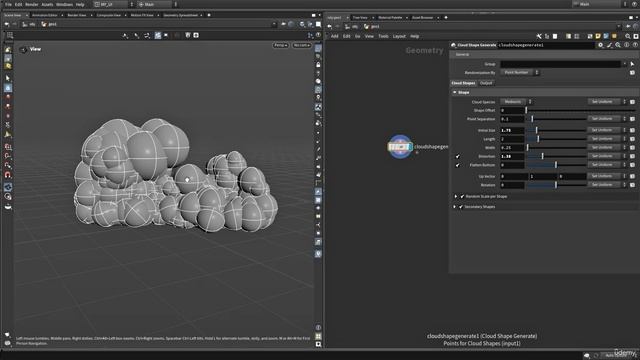This screenshot has width=640, height=360.
Task: Click the Cloud Shape Generate node type icon
Action: coord(453,45)
